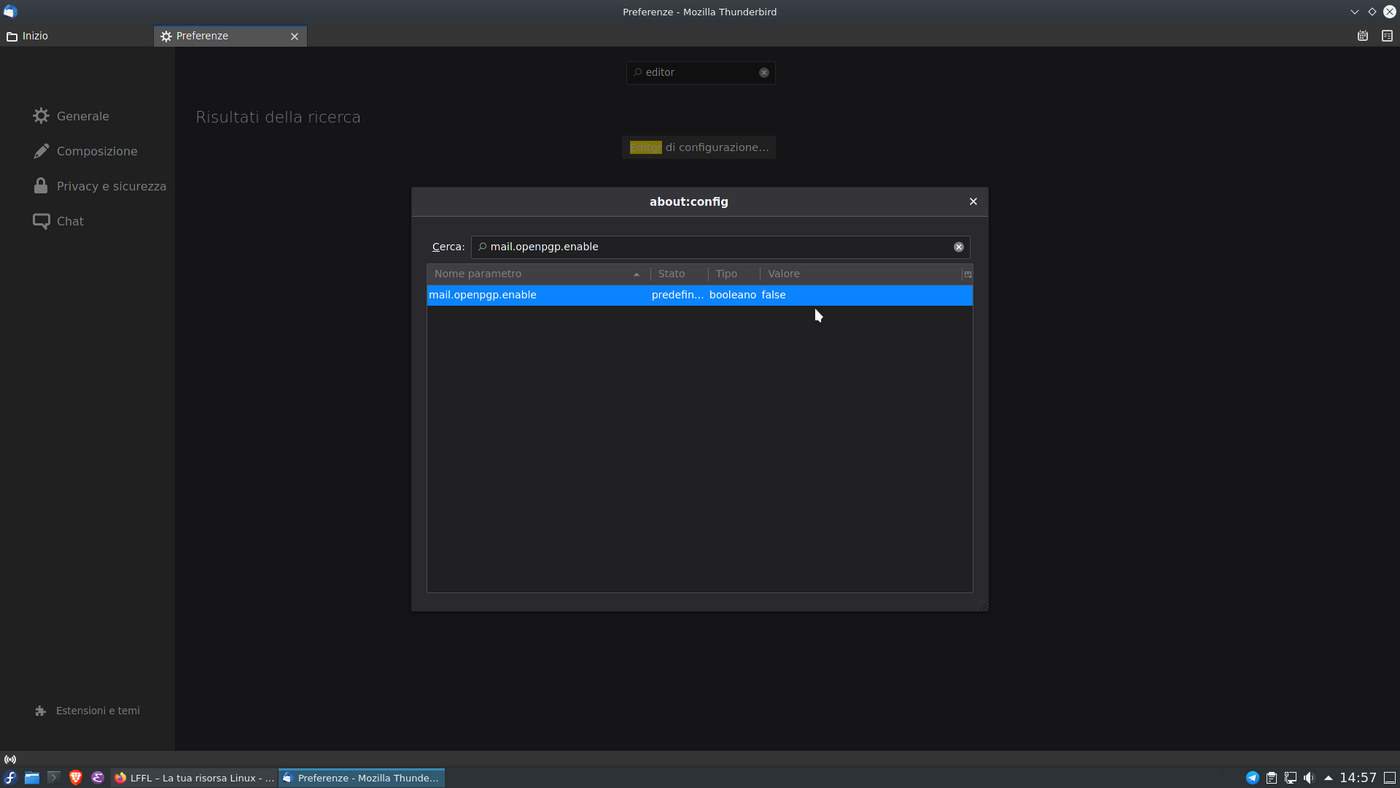Image resolution: width=1400 pixels, height=788 pixels.
Task: Click the Telegram tray icon
Action: click(1252, 778)
